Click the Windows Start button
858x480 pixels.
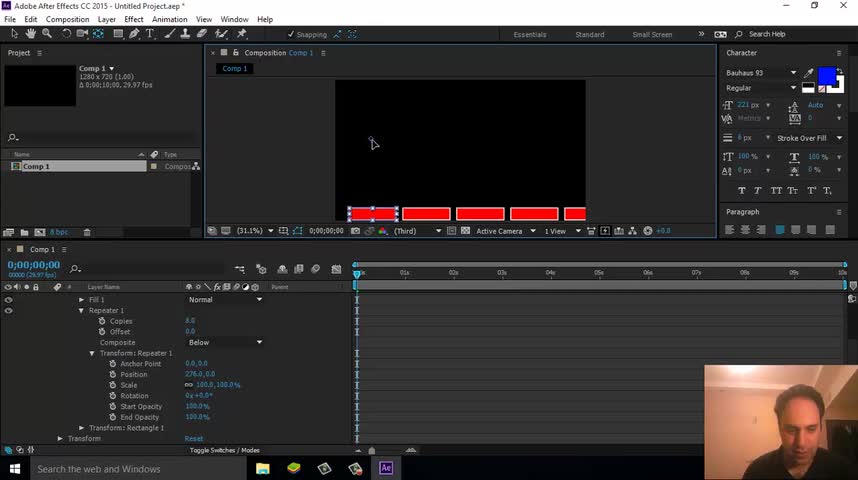15,469
